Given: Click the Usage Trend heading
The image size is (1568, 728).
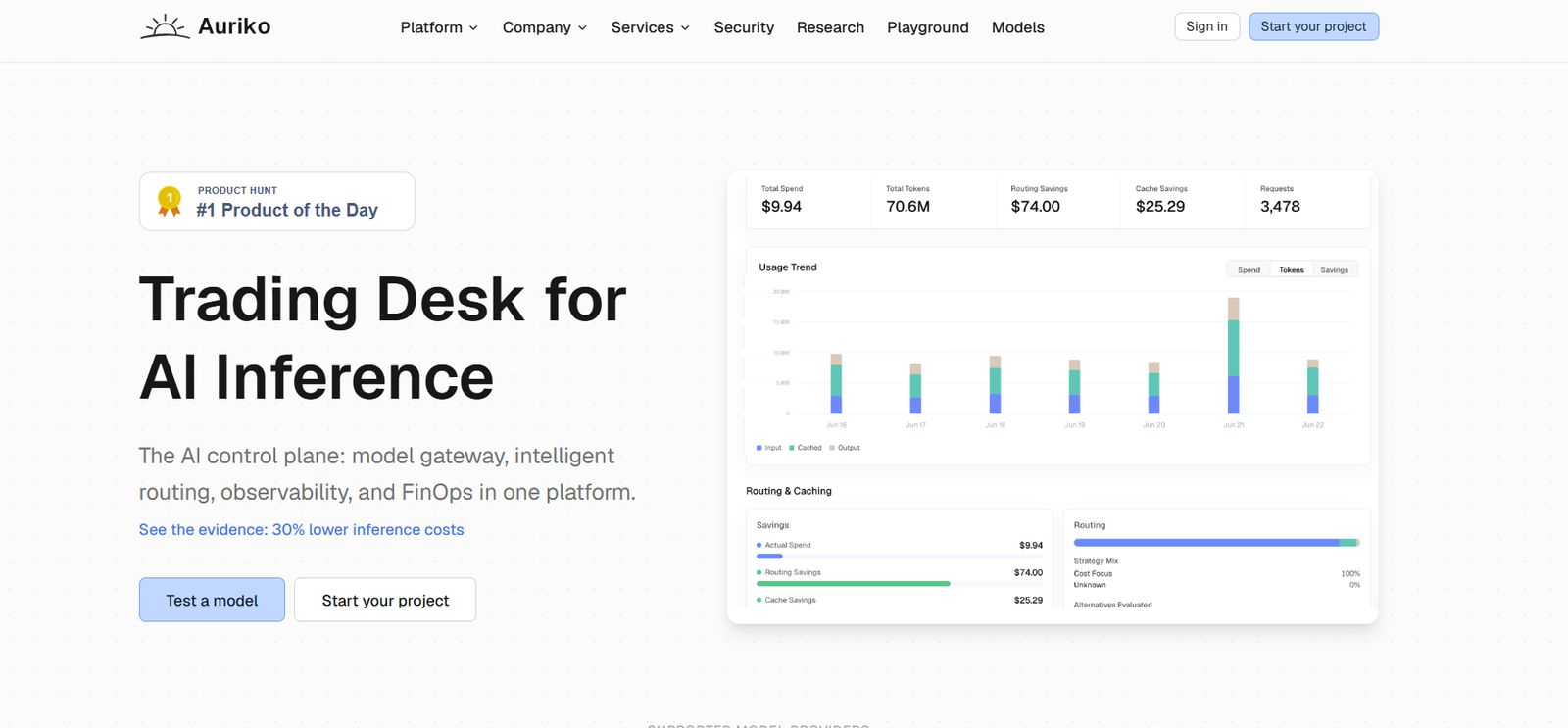Looking at the screenshot, I should coord(788,267).
